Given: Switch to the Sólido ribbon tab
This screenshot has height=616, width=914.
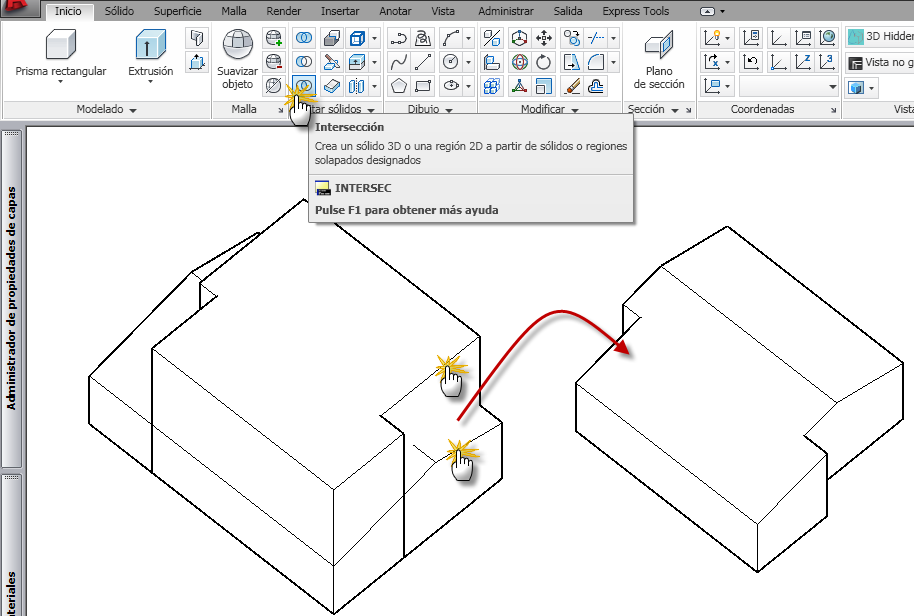Looking at the screenshot, I should (x=119, y=11).
